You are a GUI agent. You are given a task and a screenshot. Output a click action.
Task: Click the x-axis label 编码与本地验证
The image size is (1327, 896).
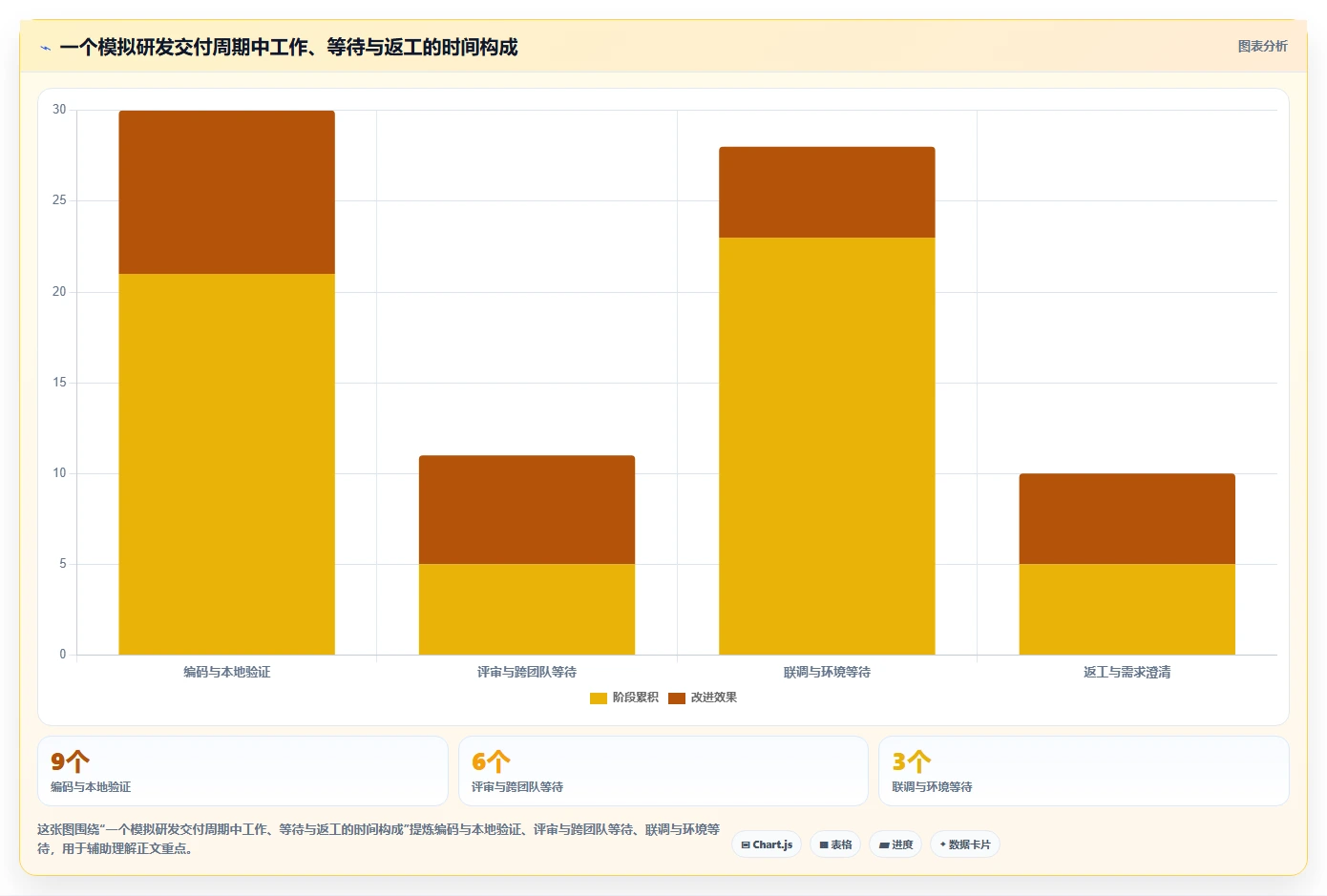coord(226,672)
